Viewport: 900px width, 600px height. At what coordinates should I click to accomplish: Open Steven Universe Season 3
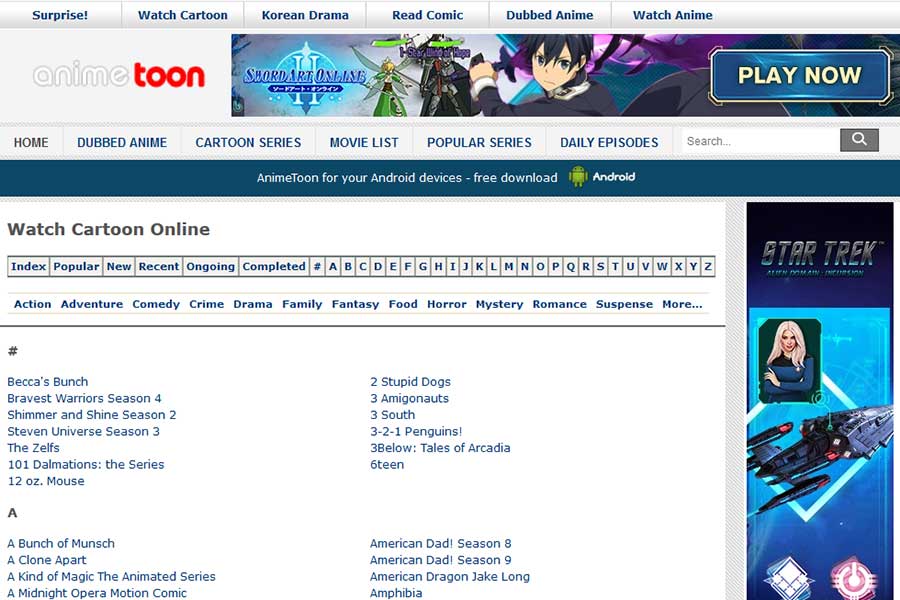tap(83, 432)
